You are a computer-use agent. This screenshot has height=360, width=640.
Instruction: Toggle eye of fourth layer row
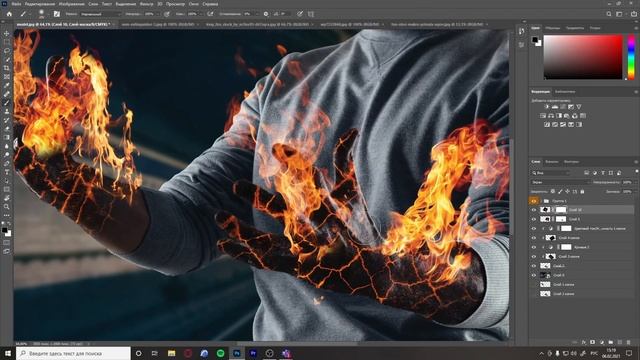click(533, 229)
